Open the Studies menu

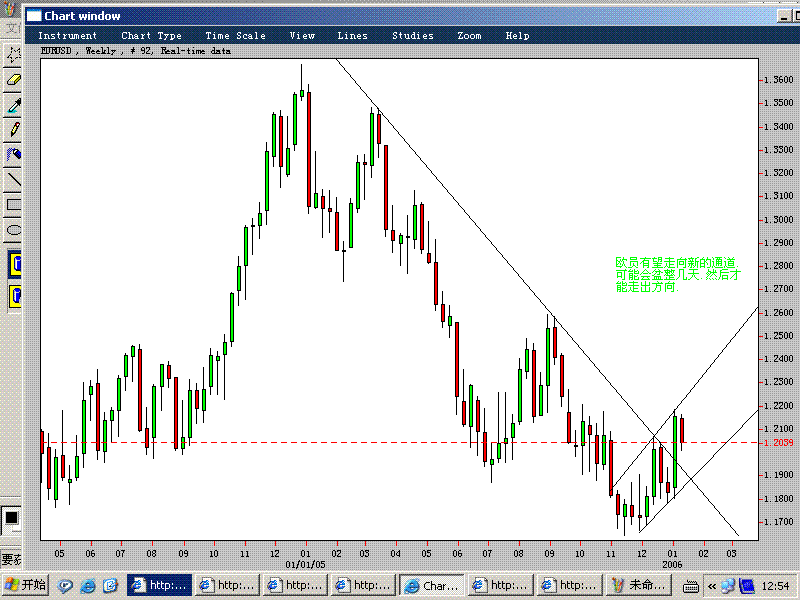[413, 36]
